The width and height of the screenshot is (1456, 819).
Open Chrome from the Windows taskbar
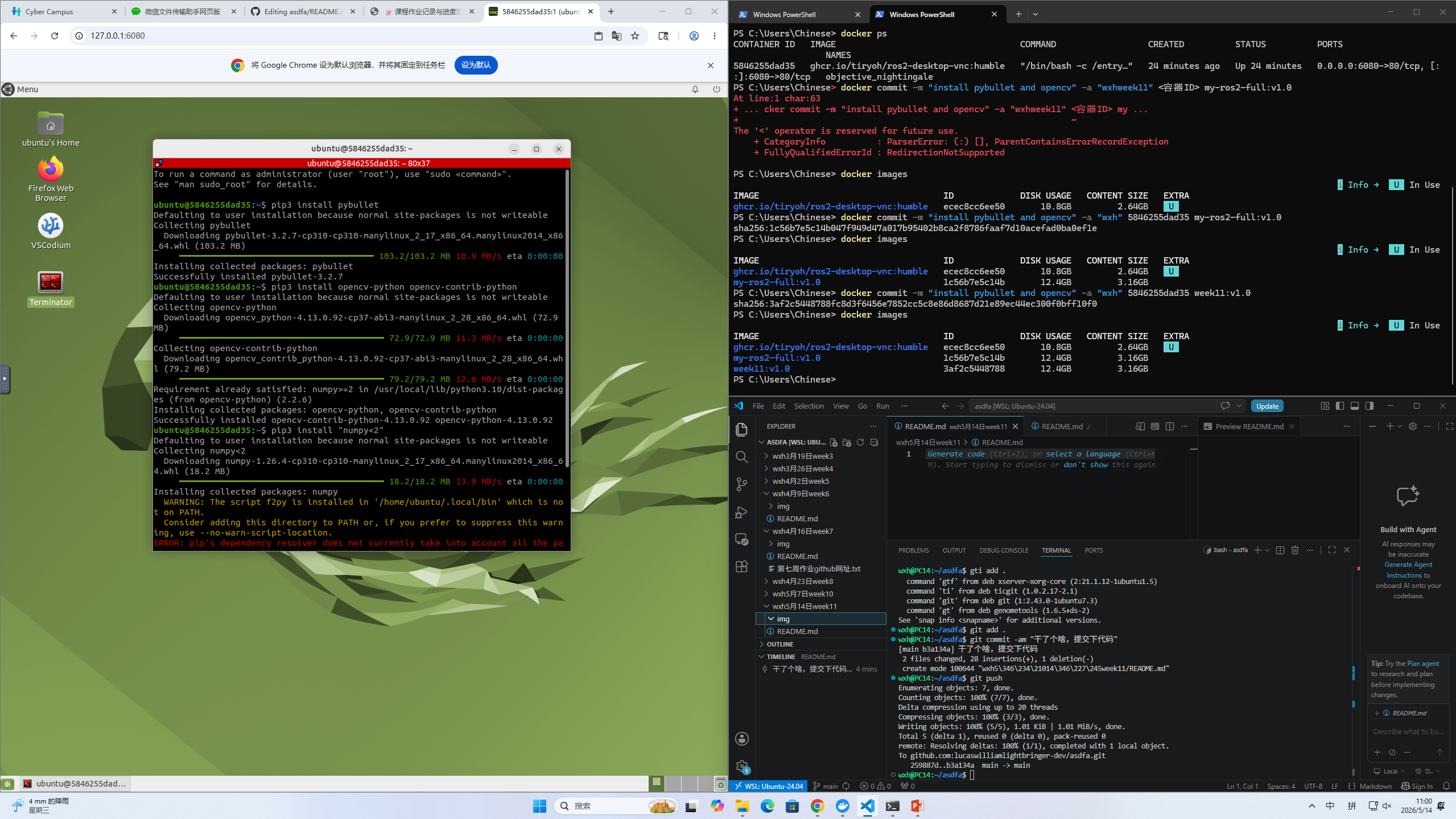tap(817, 806)
